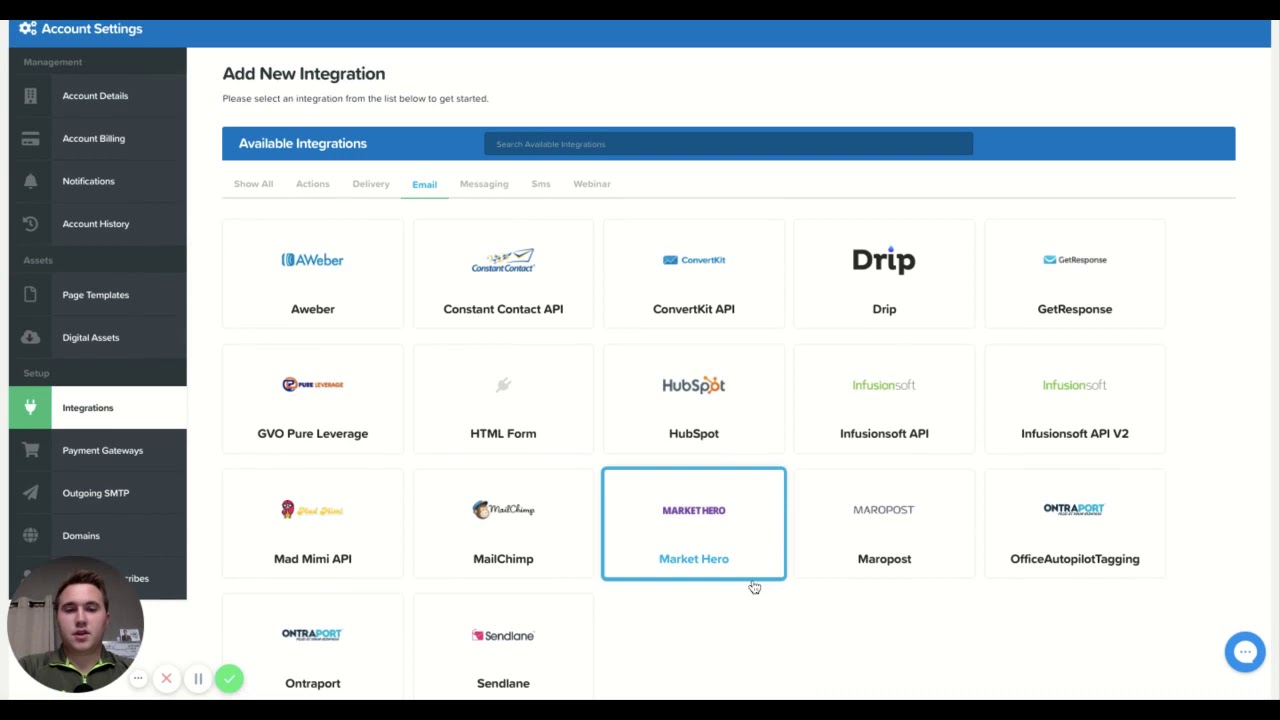The height and width of the screenshot is (720, 1280).
Task: Click the GetResponse logo
Action: tap(1075, 260)
